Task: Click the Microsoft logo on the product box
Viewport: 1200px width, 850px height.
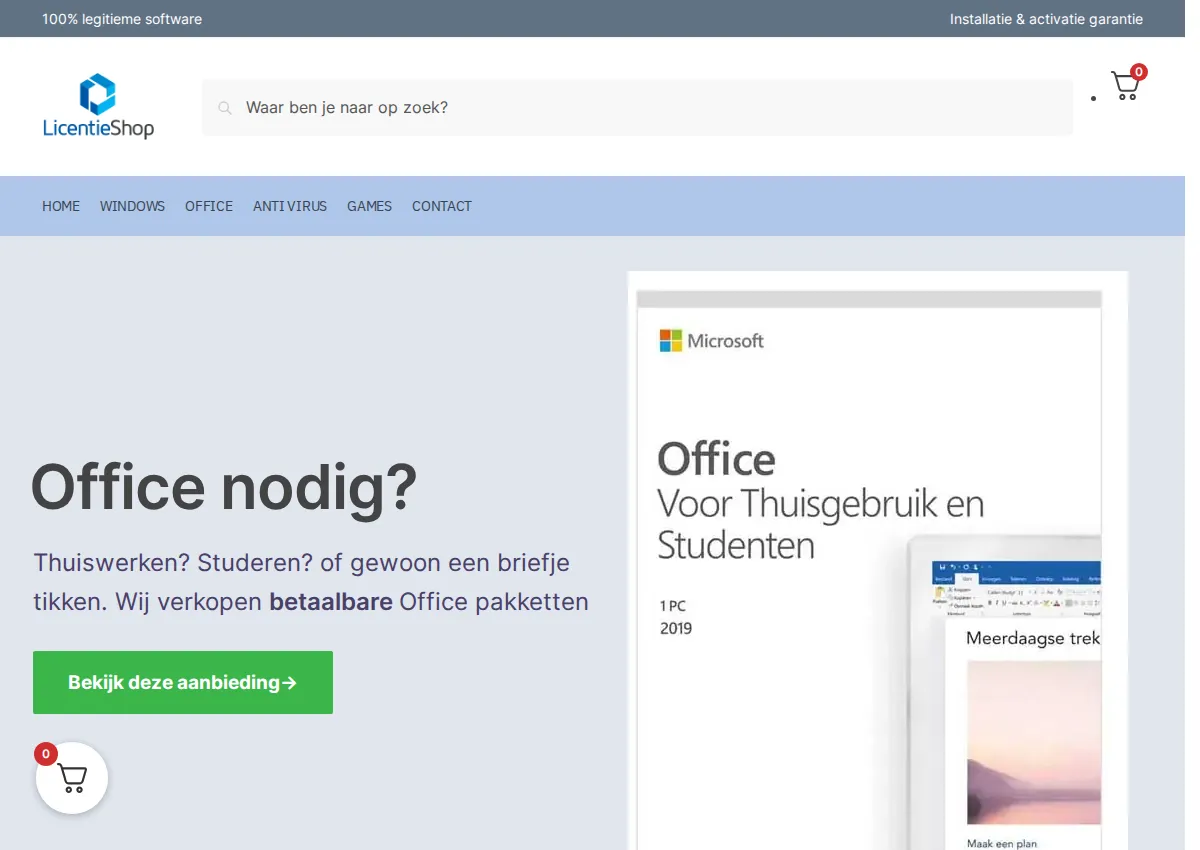Action: coord(711,341)
